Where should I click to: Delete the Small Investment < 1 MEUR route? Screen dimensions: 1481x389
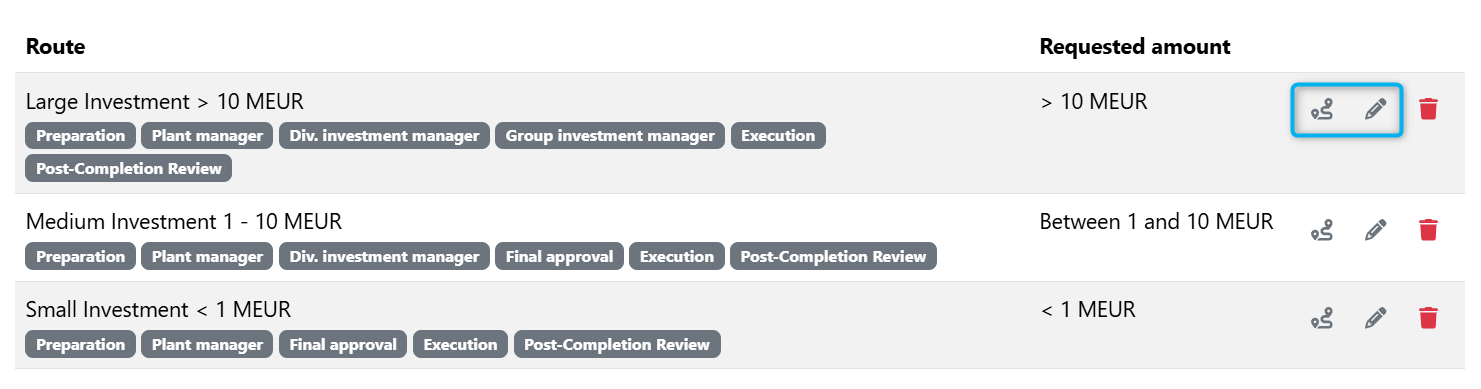(1428, 318)
